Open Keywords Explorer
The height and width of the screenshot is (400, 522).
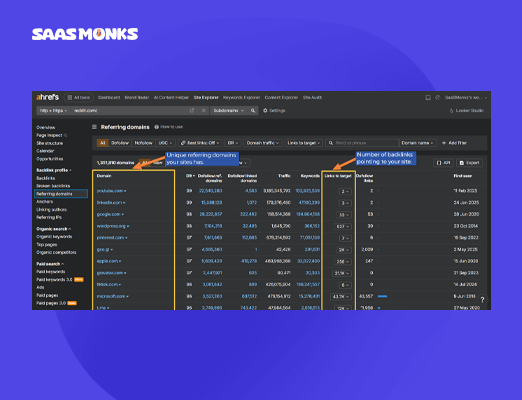(x=241, y=97)
